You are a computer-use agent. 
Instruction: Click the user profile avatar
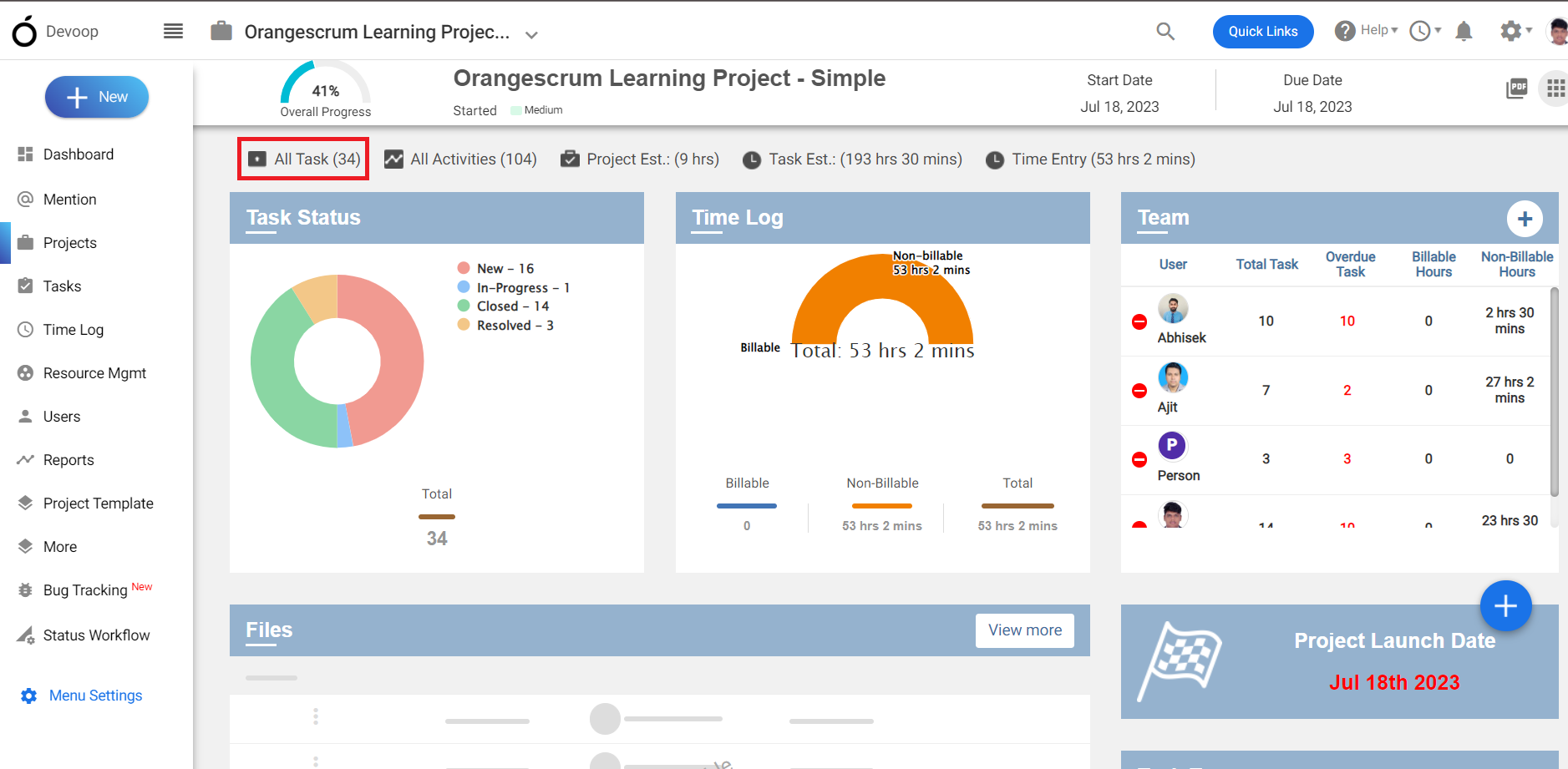click(1557, 31)
